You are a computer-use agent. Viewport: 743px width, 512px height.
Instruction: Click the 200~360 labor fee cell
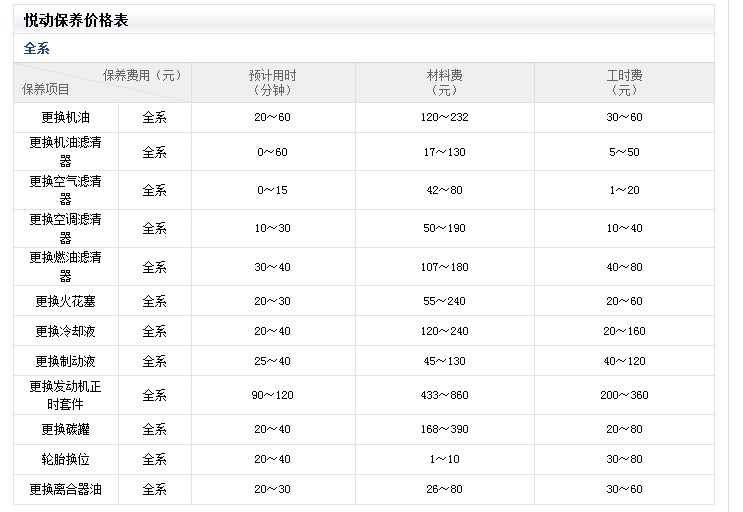[625, 395]
